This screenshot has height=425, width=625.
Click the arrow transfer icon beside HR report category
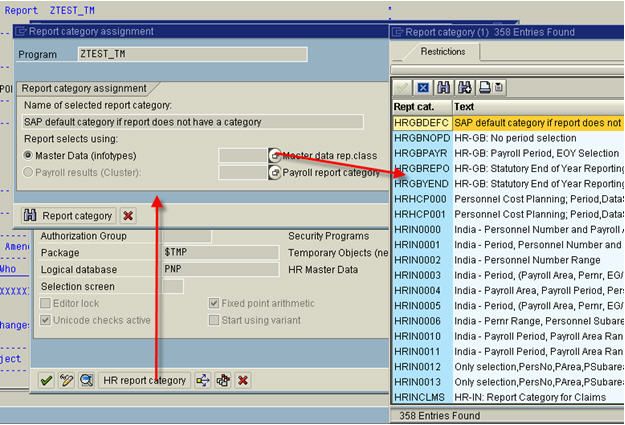click(x=203, y=380)
